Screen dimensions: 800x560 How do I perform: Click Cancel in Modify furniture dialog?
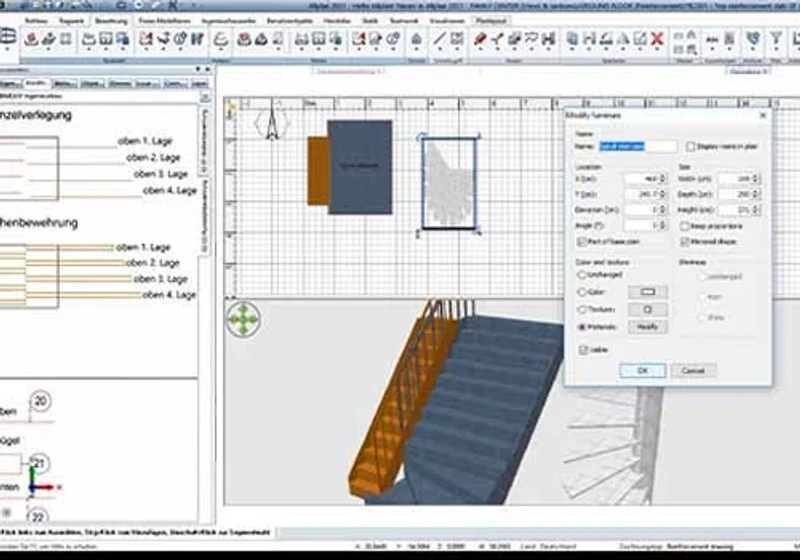tap(693, 371)
